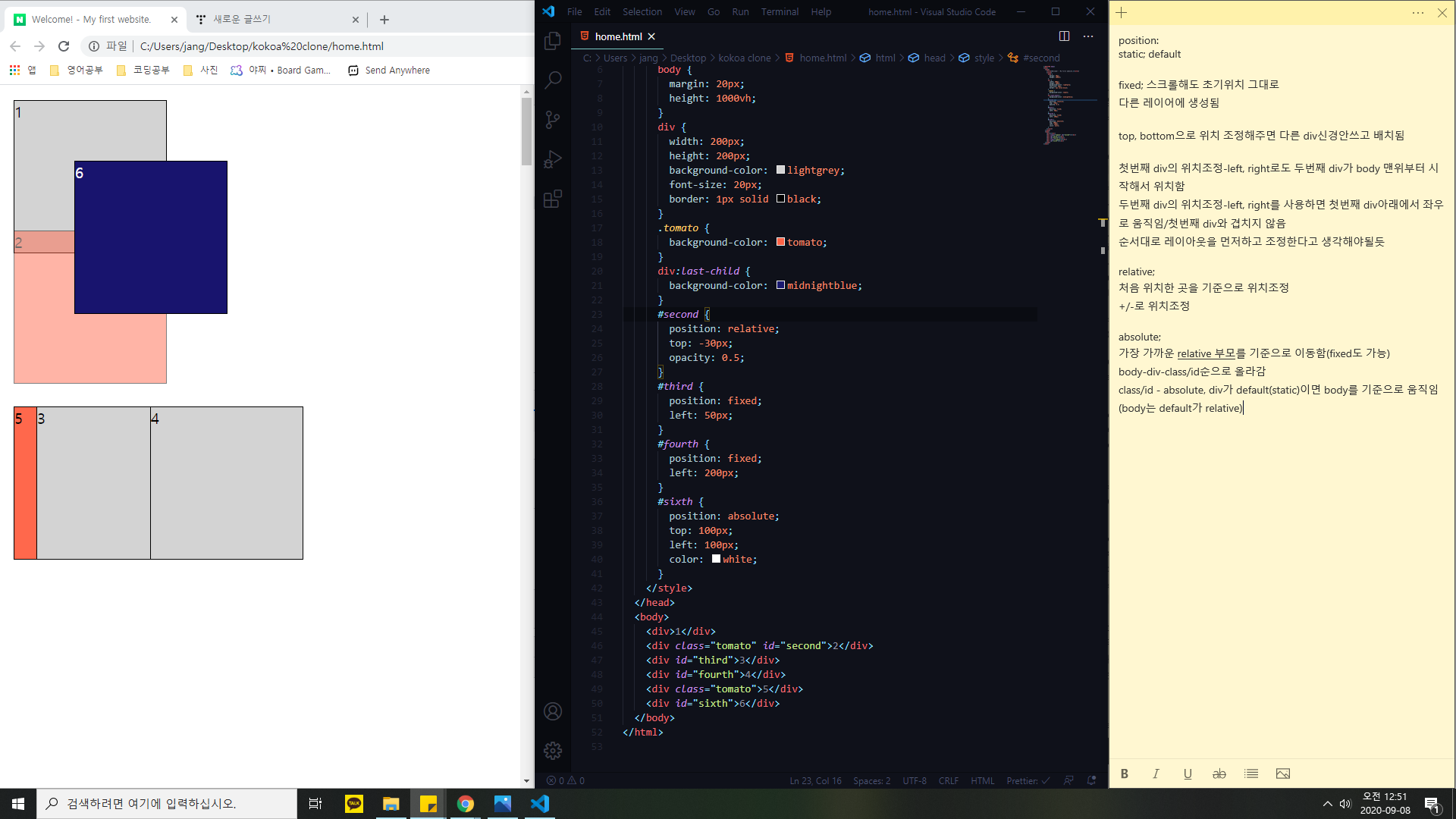Screen dimensions: 1456x819
Task: Open the Terminal menu in VS Code
Action: pos(780,11)
